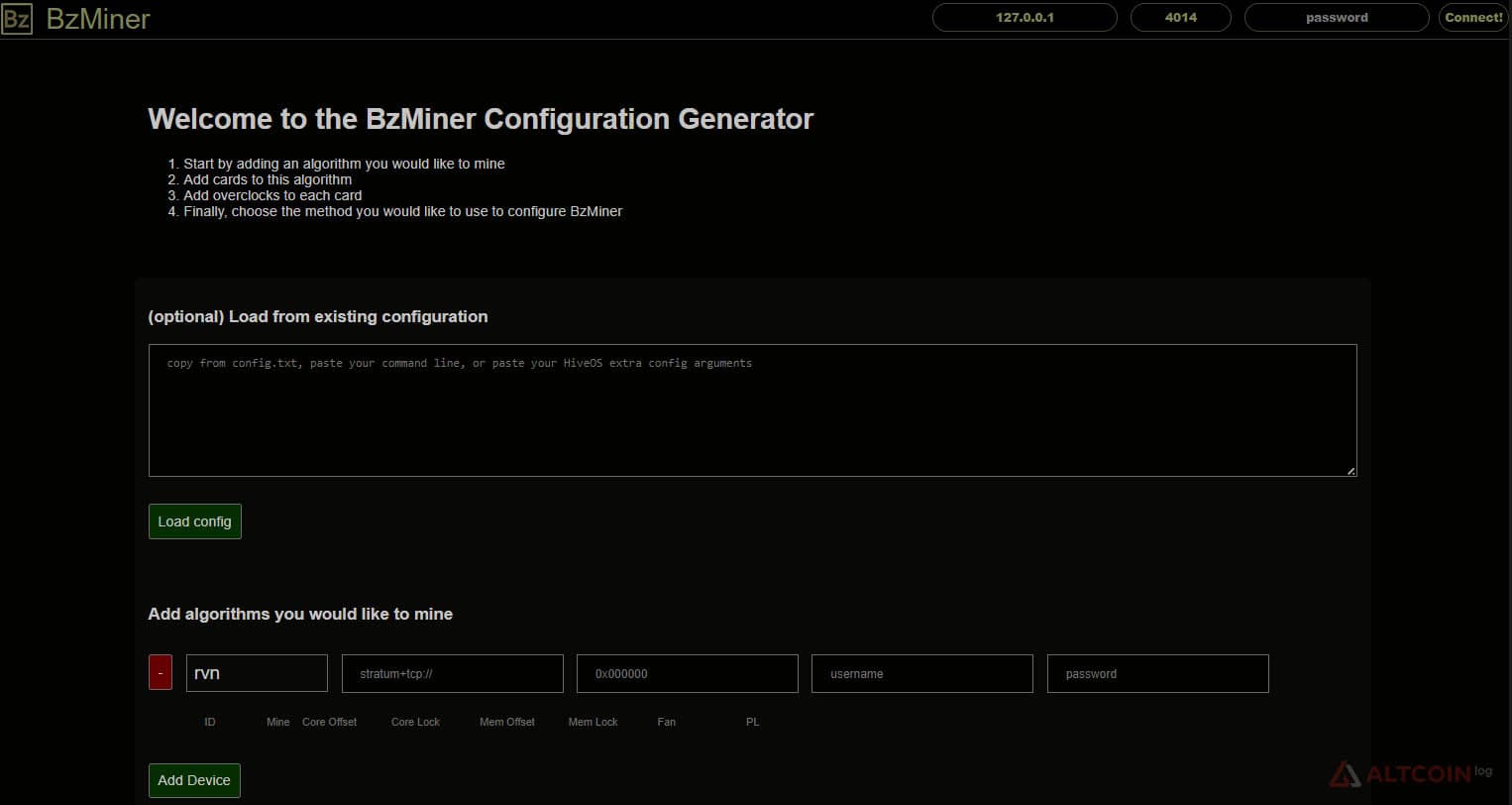Image resolution: width=1512 pixels, height=805 pixels.
Task: Click the Add algorithms you would like heading
Action: pos(300,614)
